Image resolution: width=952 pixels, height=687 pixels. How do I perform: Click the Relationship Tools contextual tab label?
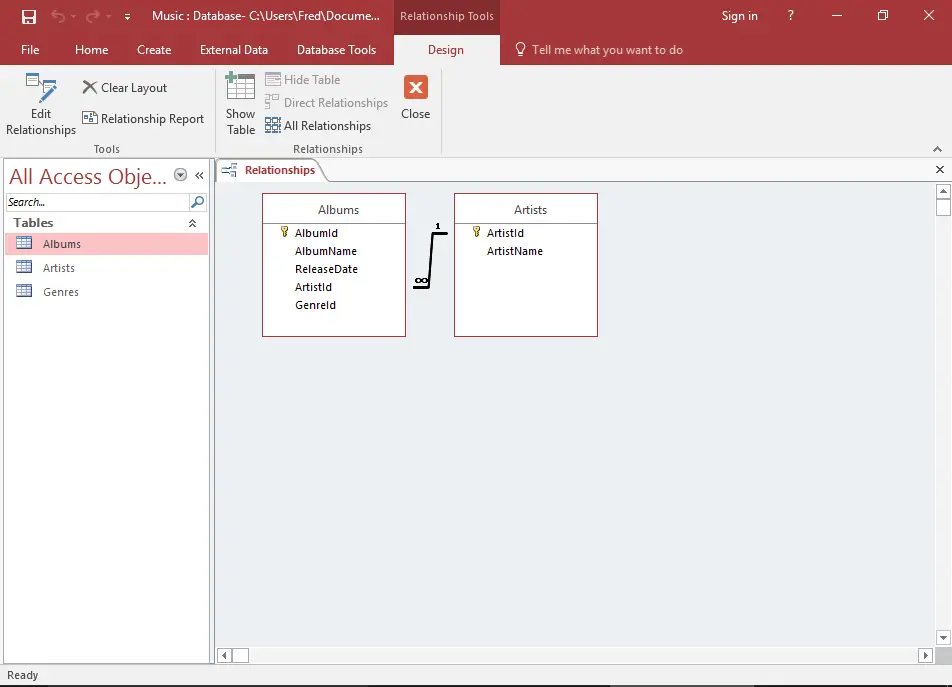point(447,16)
